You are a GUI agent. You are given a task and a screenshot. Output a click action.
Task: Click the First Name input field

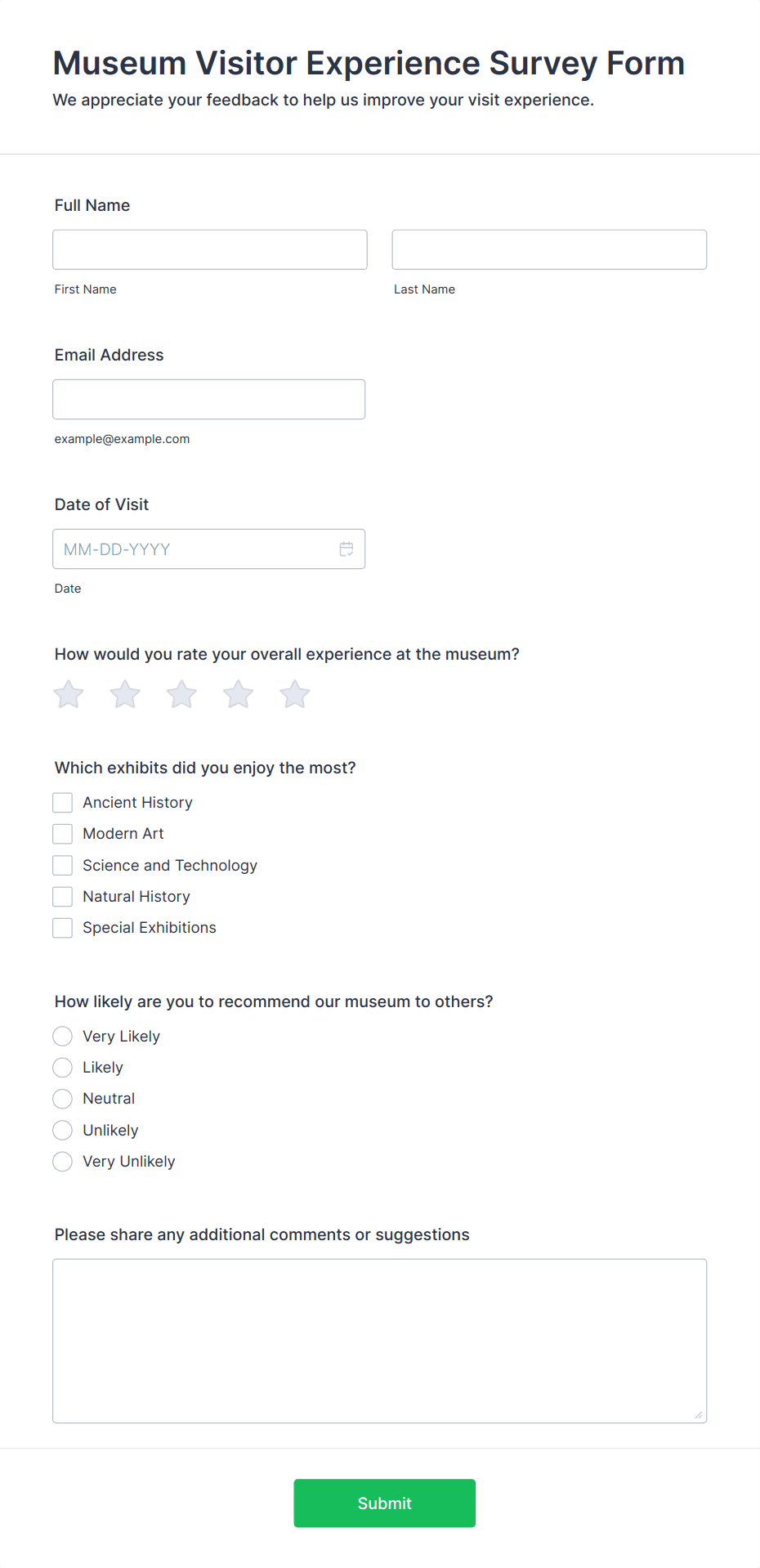click(210, 249)
